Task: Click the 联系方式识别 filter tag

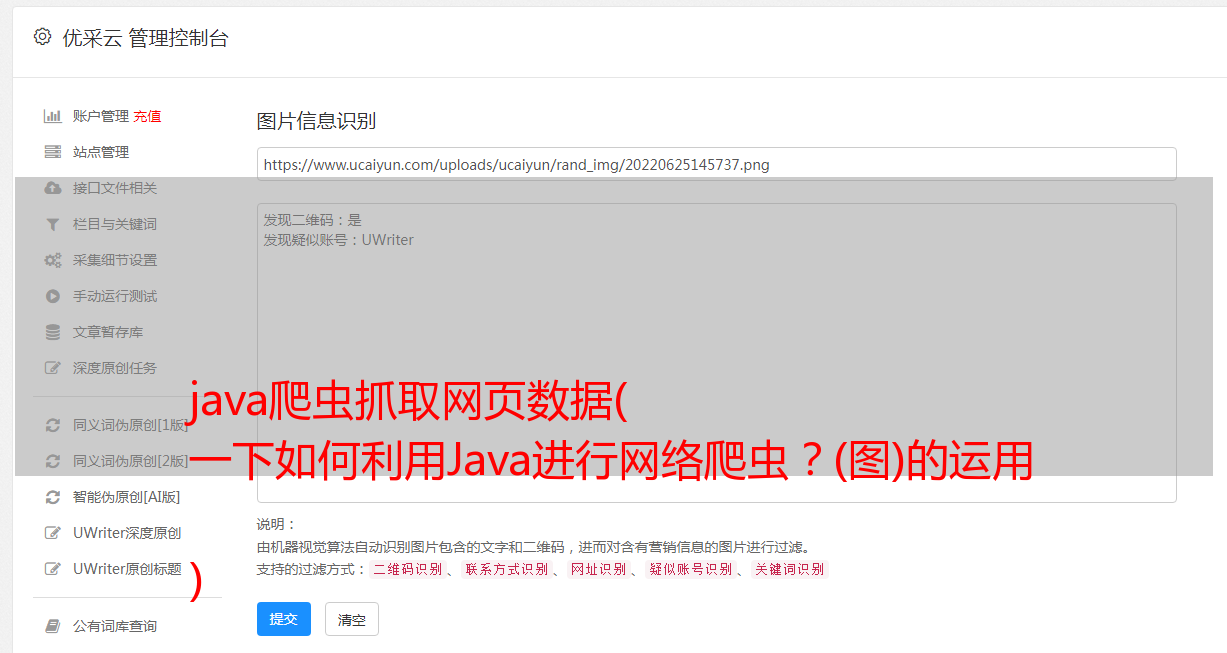Action: pyautogui.click(x=506, y=569)
